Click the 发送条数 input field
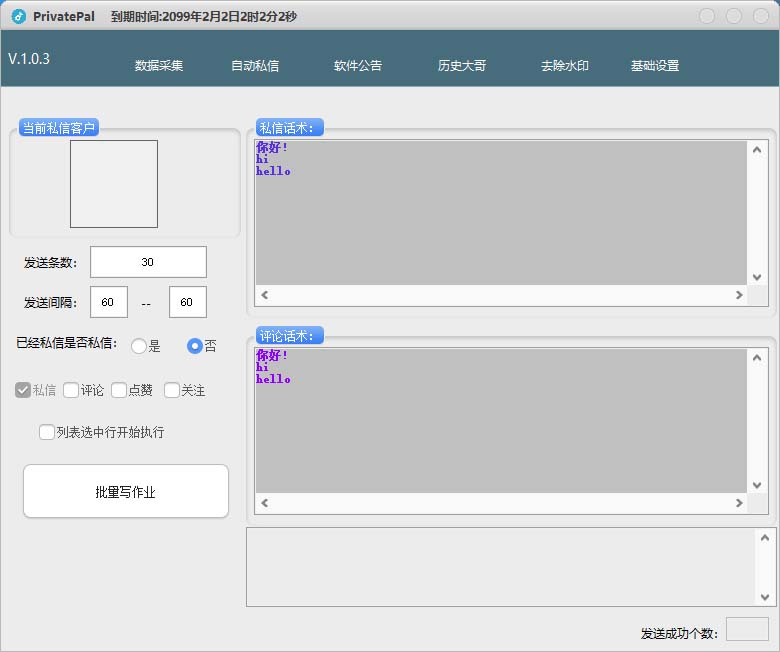Viewport: 780px width, 652px height. point(148,262)
